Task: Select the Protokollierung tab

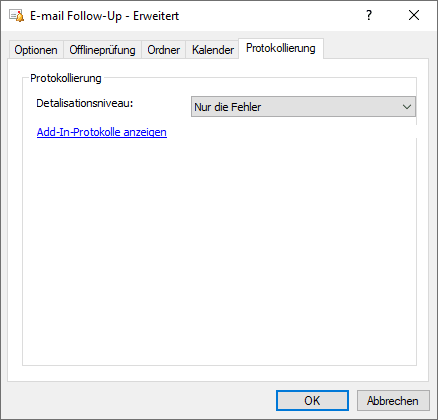Action: [x=281, y=48]
